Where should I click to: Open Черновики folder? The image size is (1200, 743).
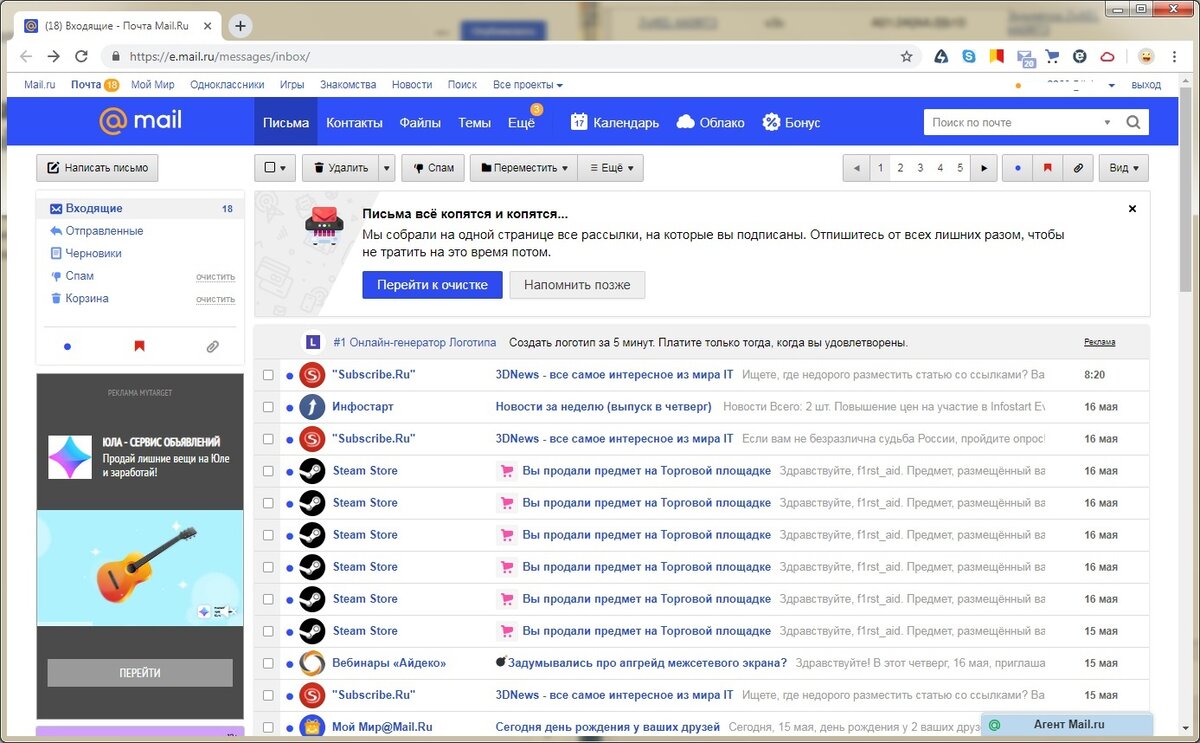pyautogui.click(x=93, y=254)
